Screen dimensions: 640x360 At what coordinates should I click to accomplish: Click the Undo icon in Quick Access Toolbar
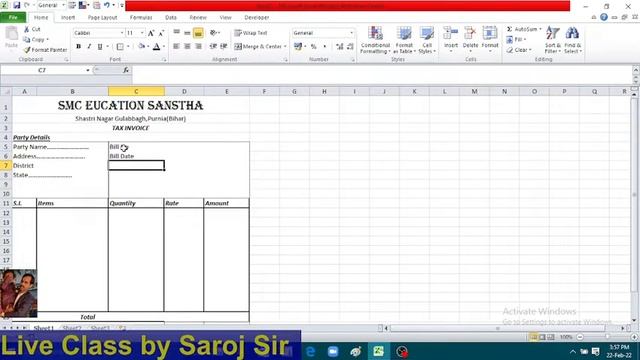coord(107,5)
